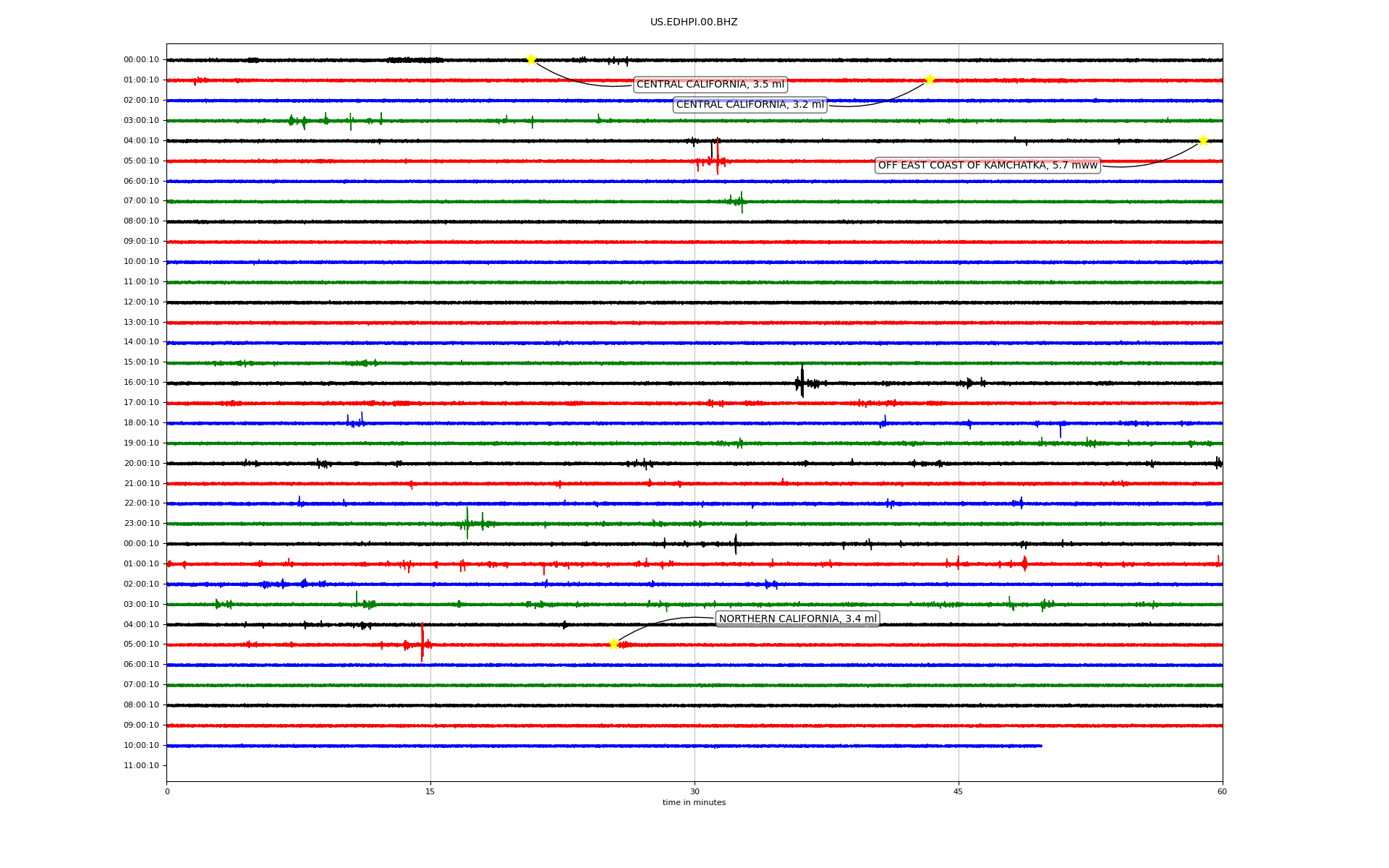Click the 16:00:10 row time label
Screen dimensions: 1389x868
pos(141,382)
